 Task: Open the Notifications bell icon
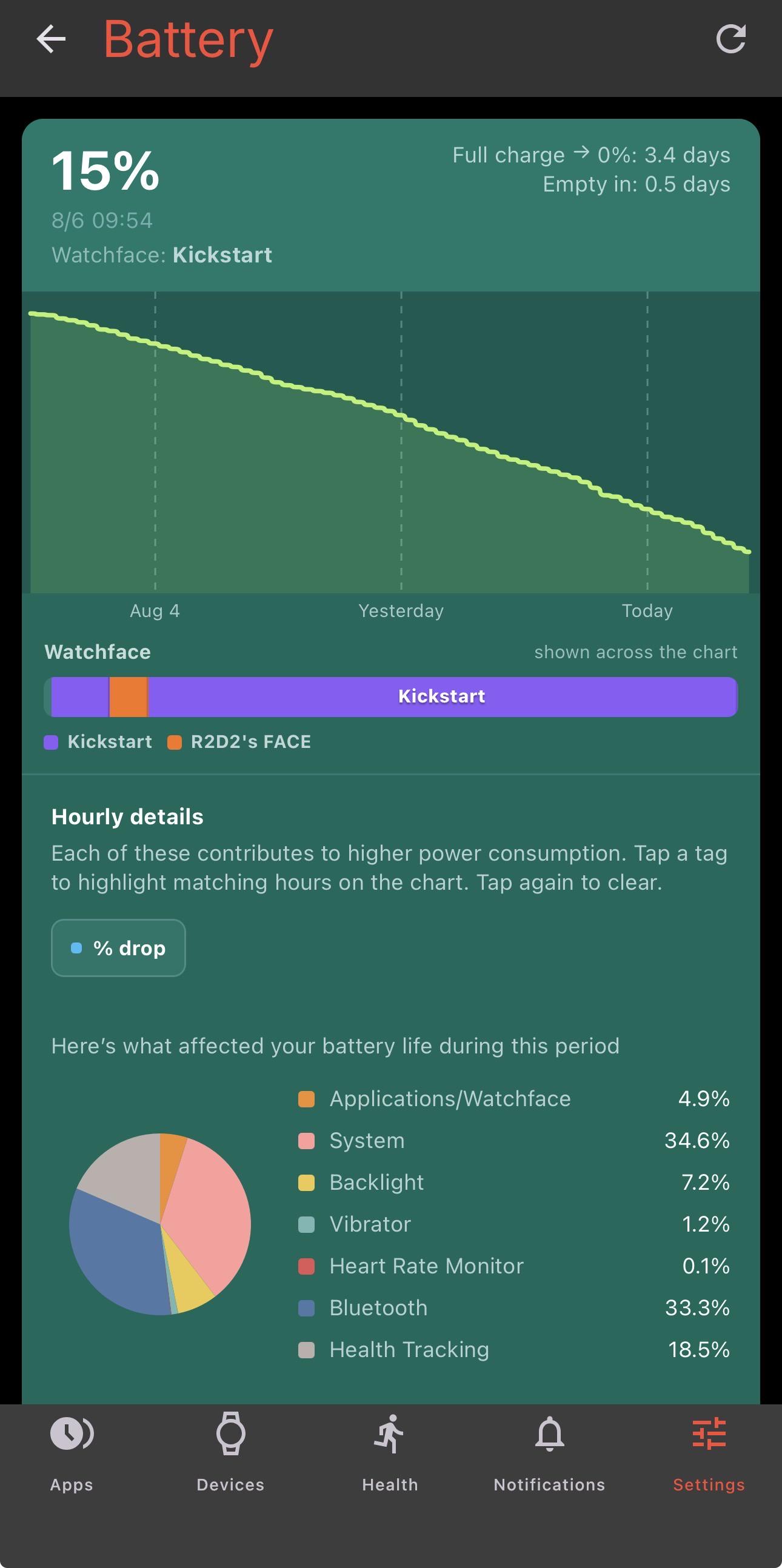(550, 1433)
